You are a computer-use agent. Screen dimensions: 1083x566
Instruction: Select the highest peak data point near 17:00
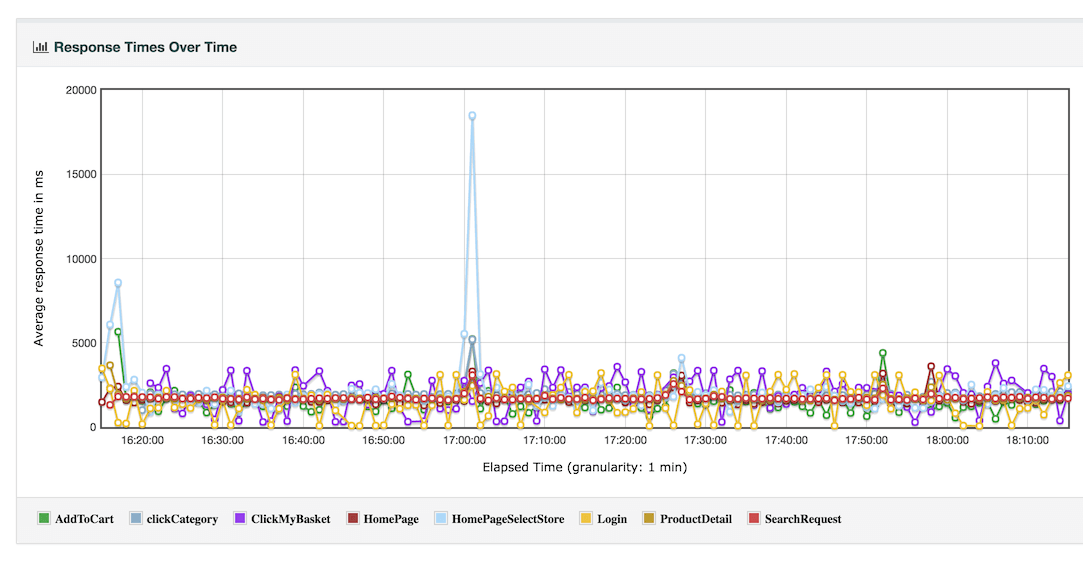(472, 116)
